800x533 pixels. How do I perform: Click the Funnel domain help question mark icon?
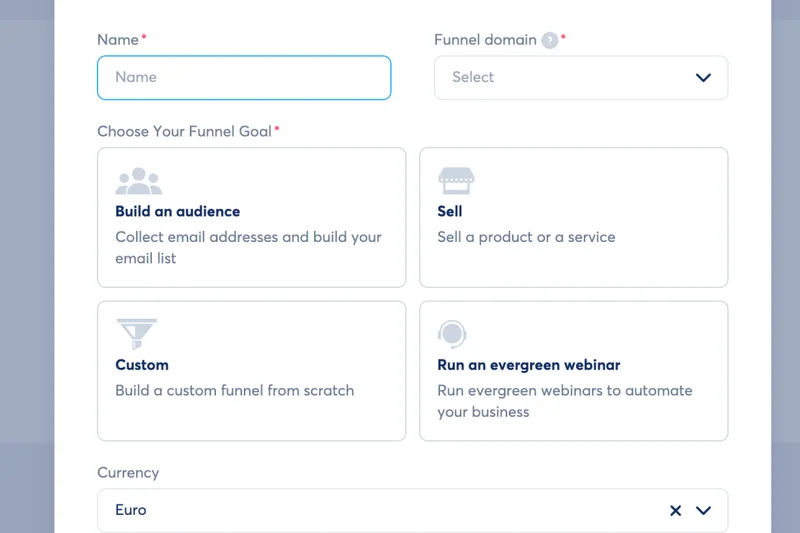point(549,40)
